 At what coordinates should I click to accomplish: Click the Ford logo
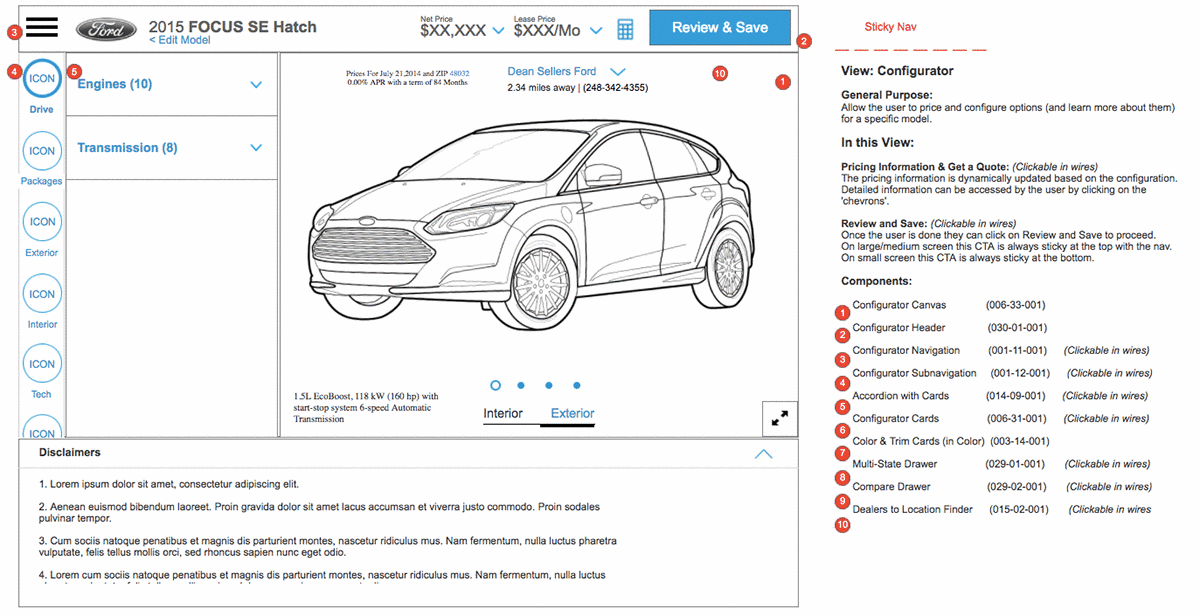tap(107, 30)
